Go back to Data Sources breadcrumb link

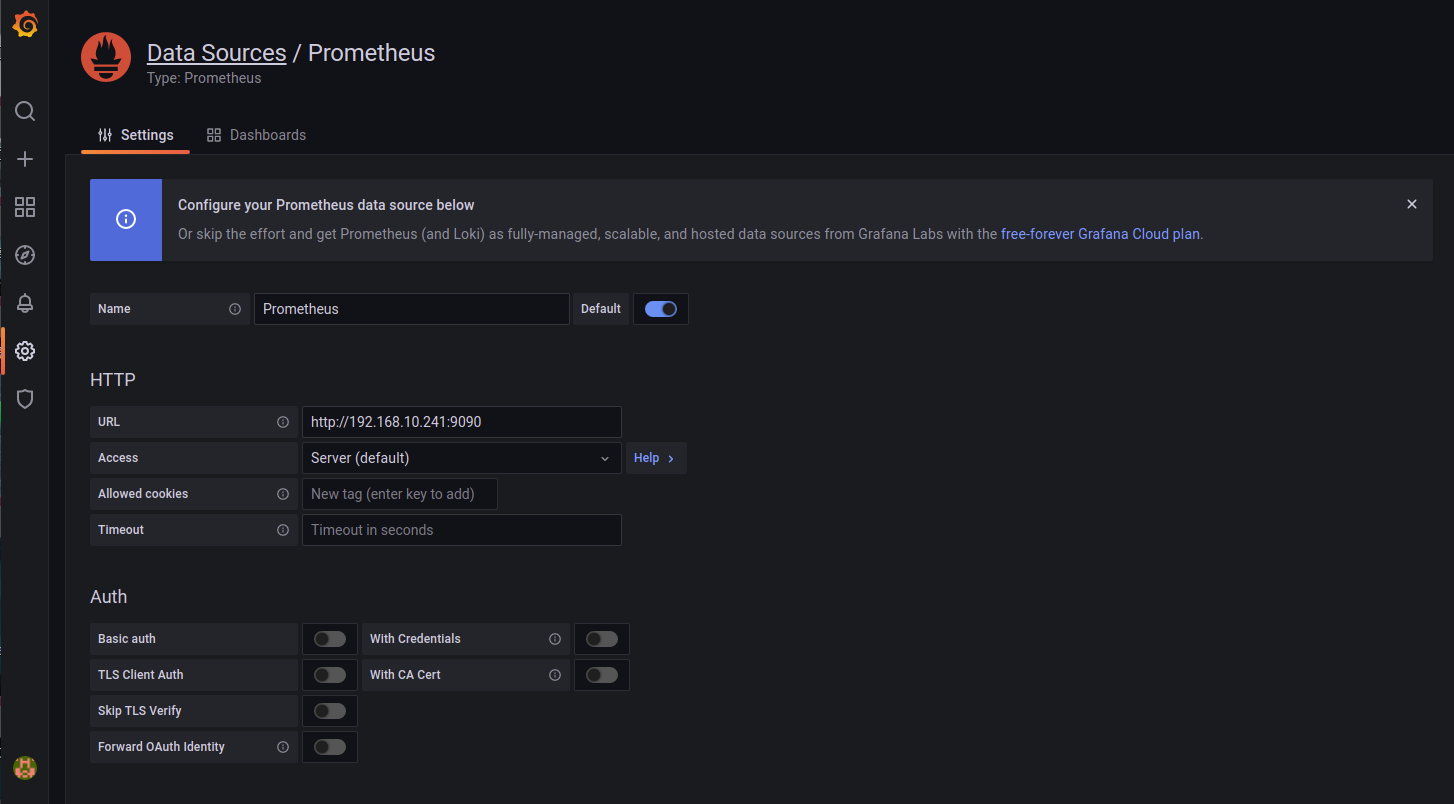217,53
